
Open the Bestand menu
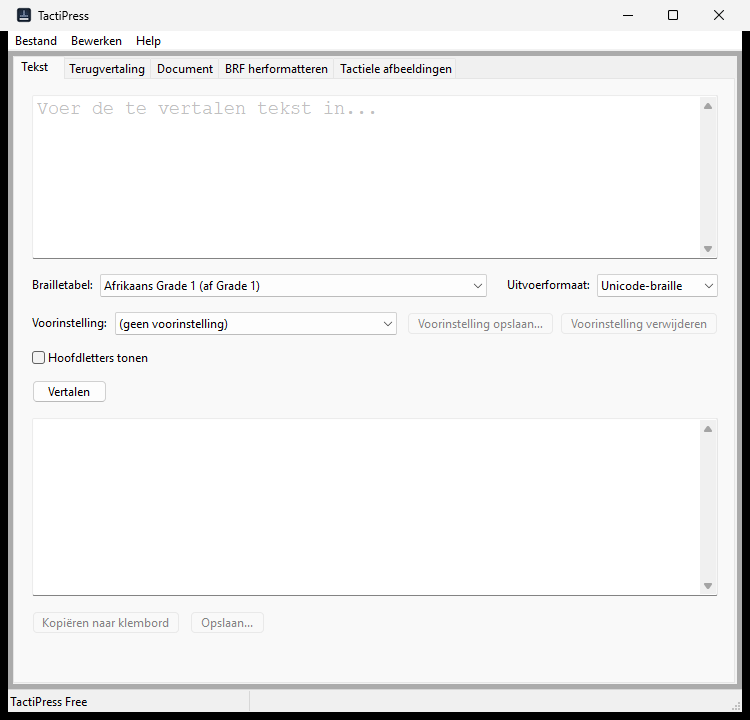(x=36, y=41)
